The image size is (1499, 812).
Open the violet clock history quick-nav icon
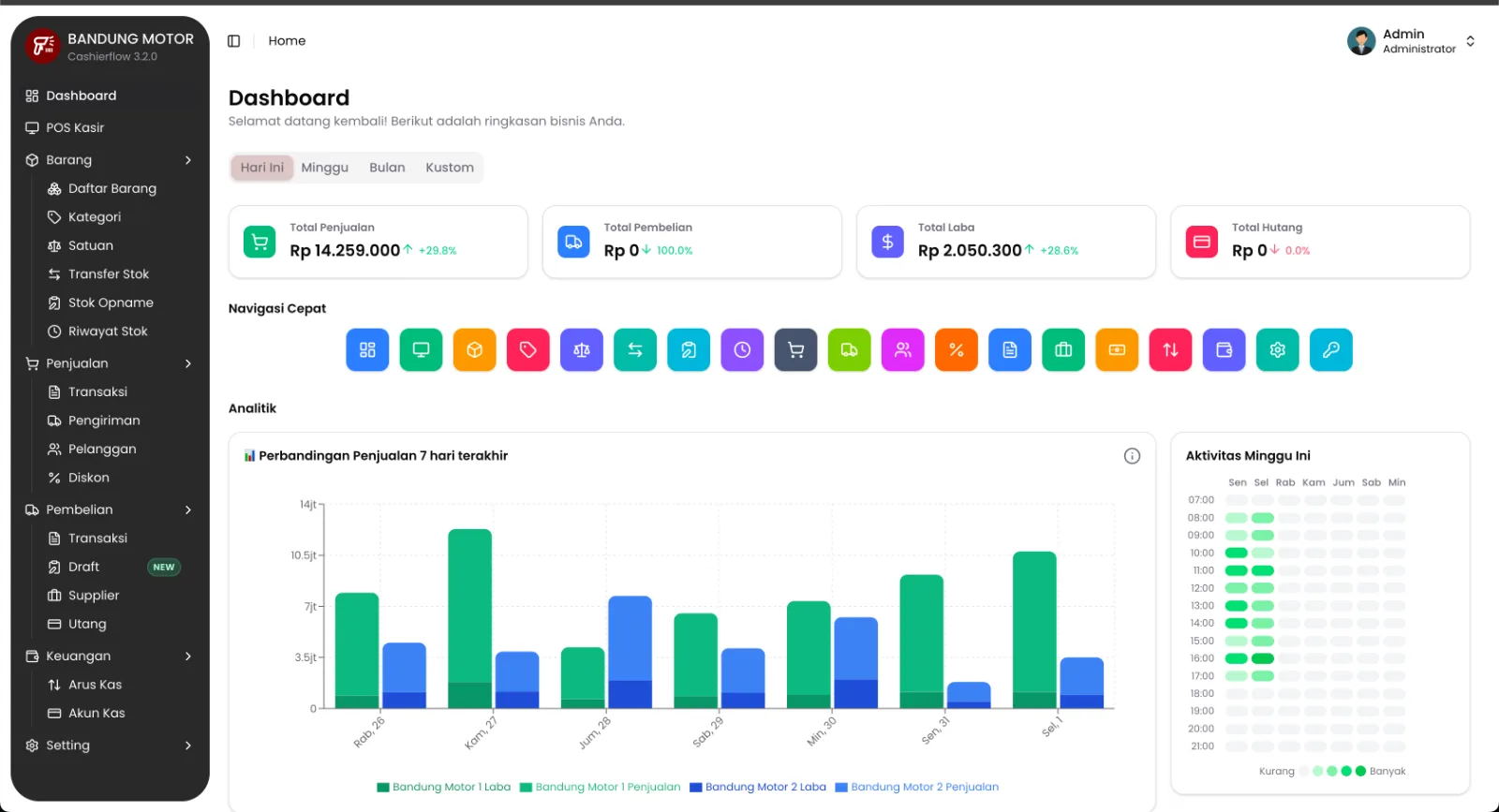(742, 349)
